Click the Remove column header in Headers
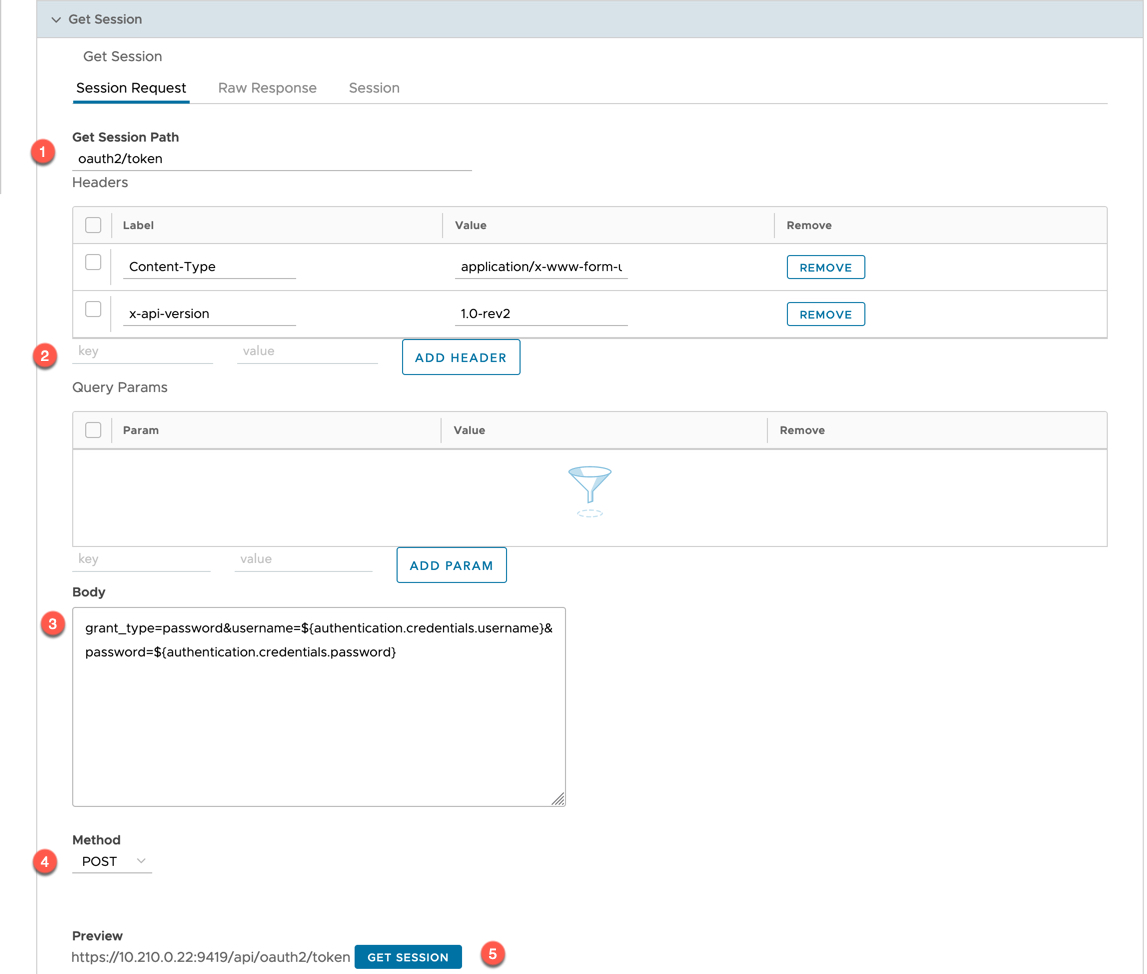This screenshot has height=974, width=1147. 809,225
